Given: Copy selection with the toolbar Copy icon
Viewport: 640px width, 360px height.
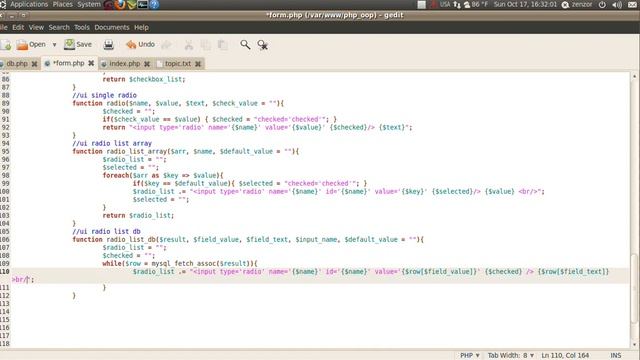Looking at the screenshot, I should click(x=205, y=45).
